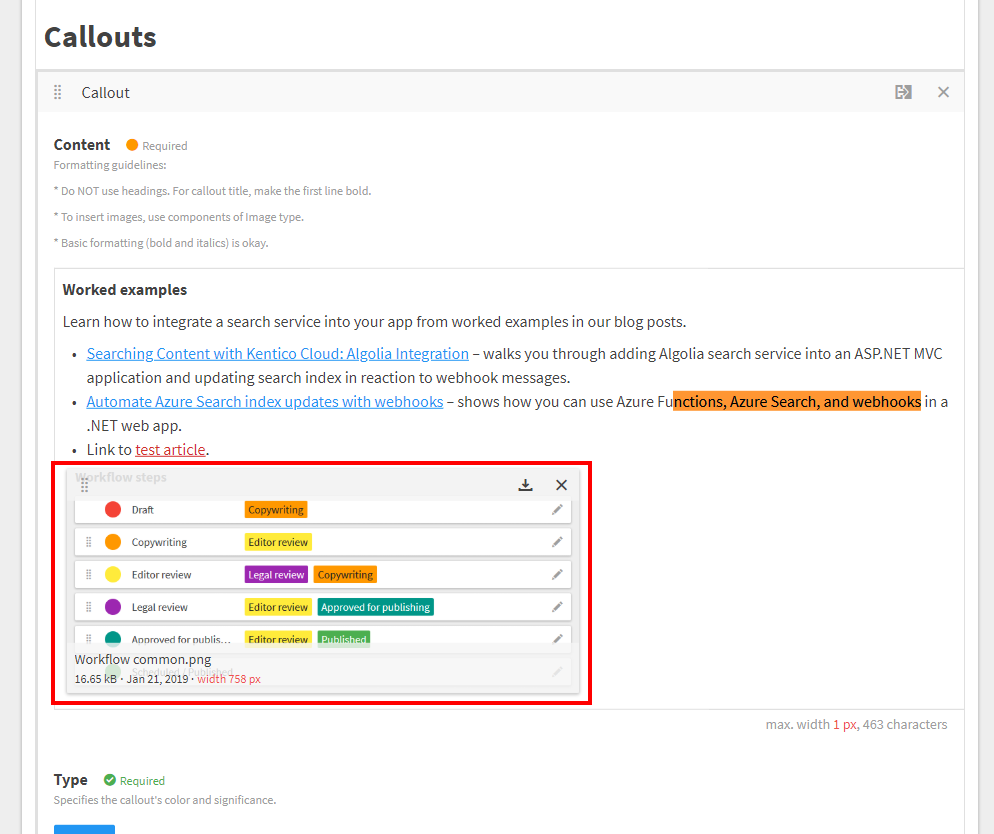This screenshot has height=834, width=994.
Task: Click the pencil icon for Approved for publishing
Action: click(557, 638)
